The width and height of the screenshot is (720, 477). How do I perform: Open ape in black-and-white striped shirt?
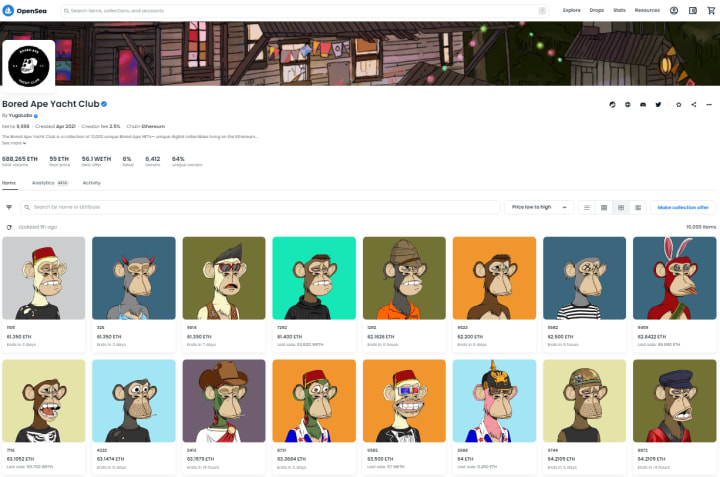click(585, 278)
